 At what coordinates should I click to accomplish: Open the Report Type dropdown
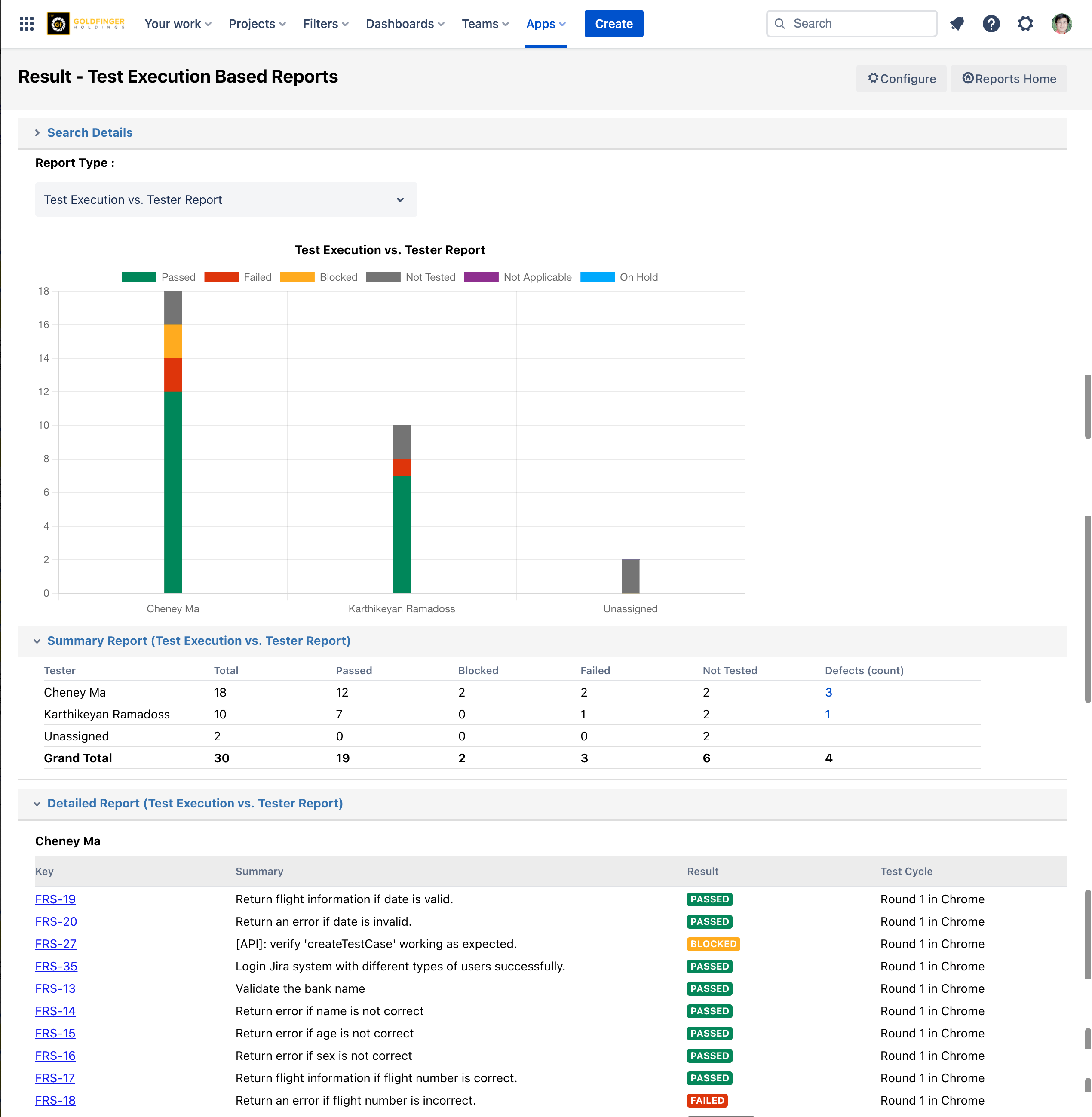[226, 199]
